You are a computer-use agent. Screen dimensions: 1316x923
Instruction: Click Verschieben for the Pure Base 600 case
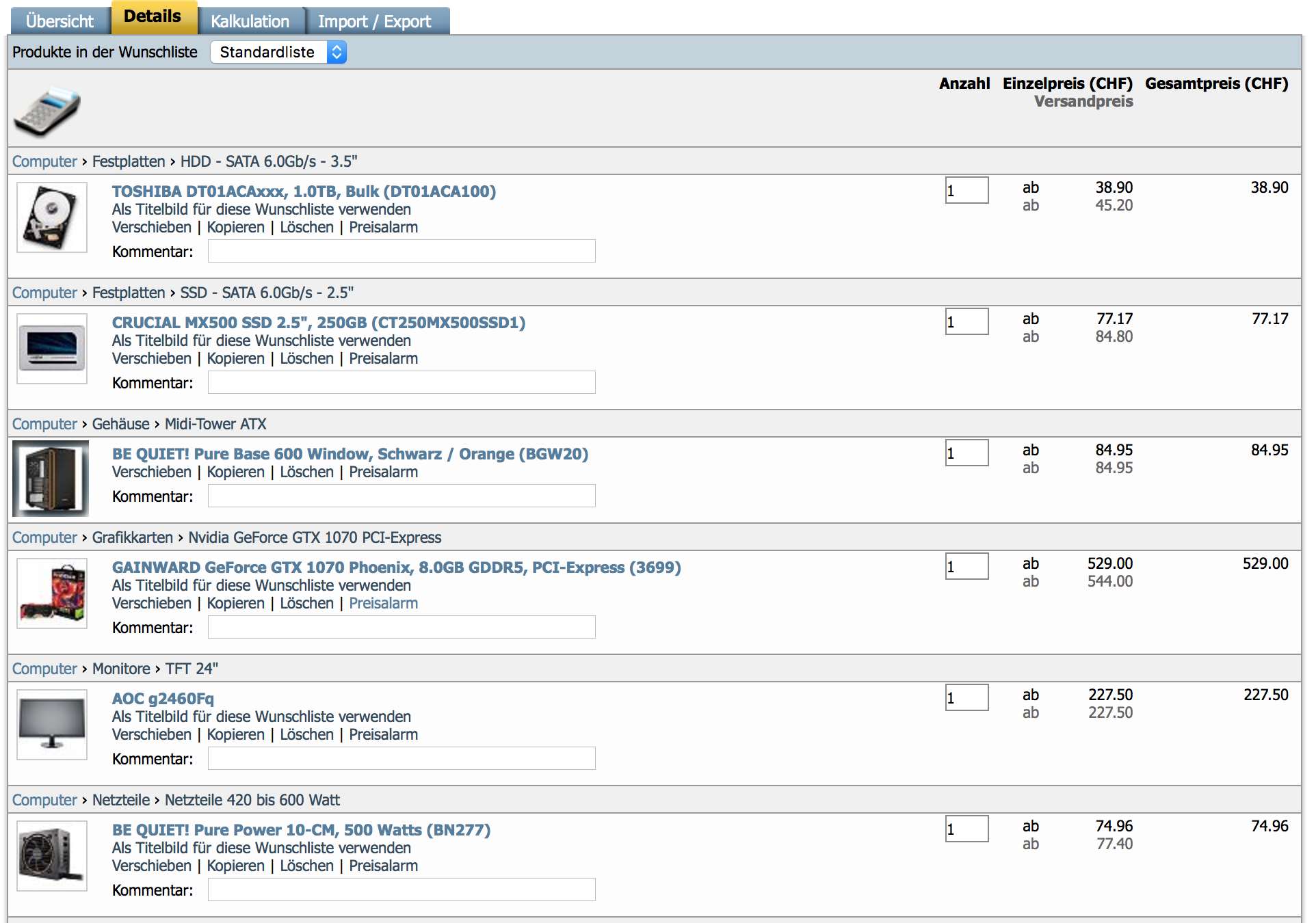(151, 472)
